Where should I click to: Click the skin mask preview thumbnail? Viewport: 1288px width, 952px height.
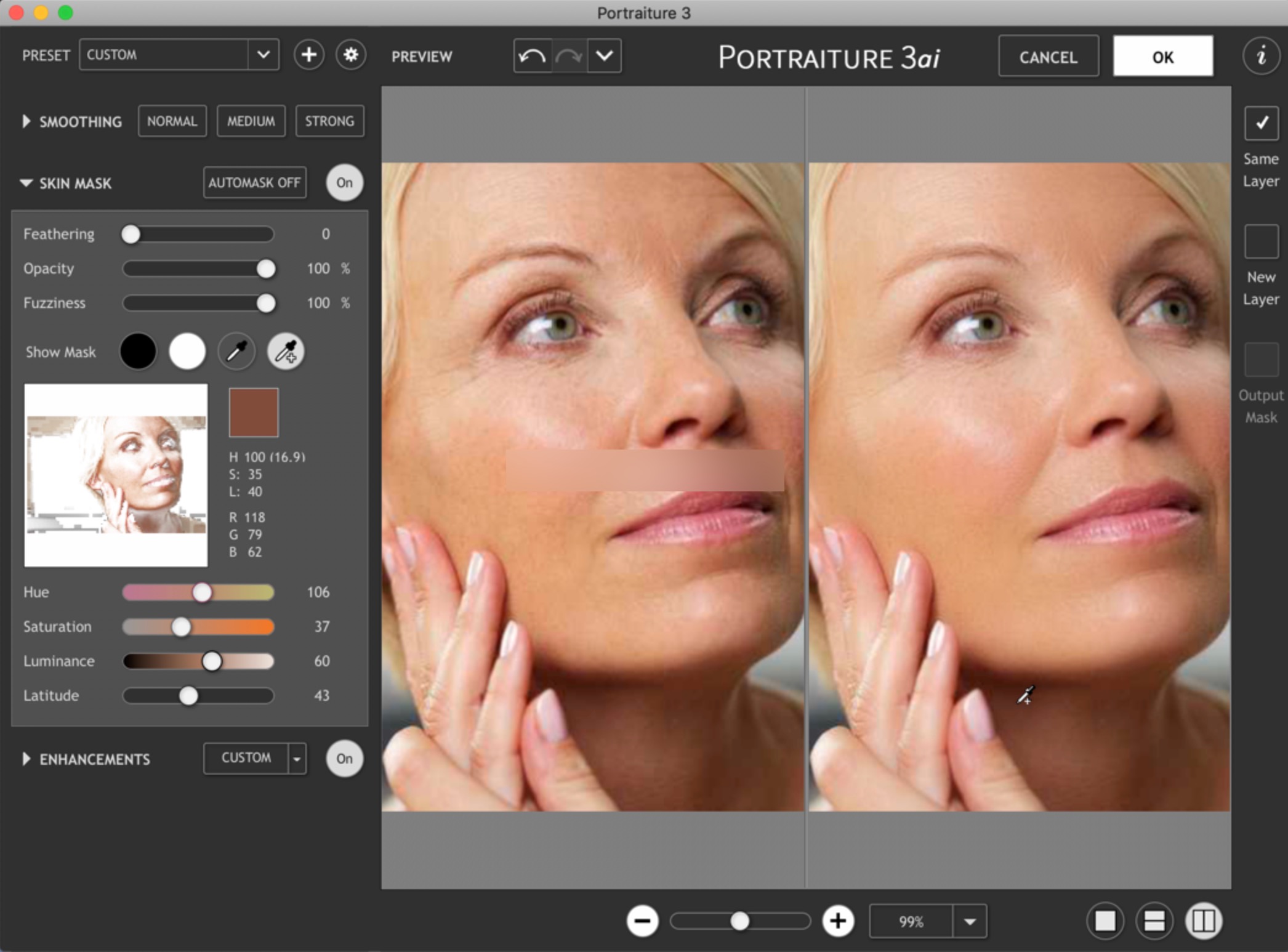point(116,475)
